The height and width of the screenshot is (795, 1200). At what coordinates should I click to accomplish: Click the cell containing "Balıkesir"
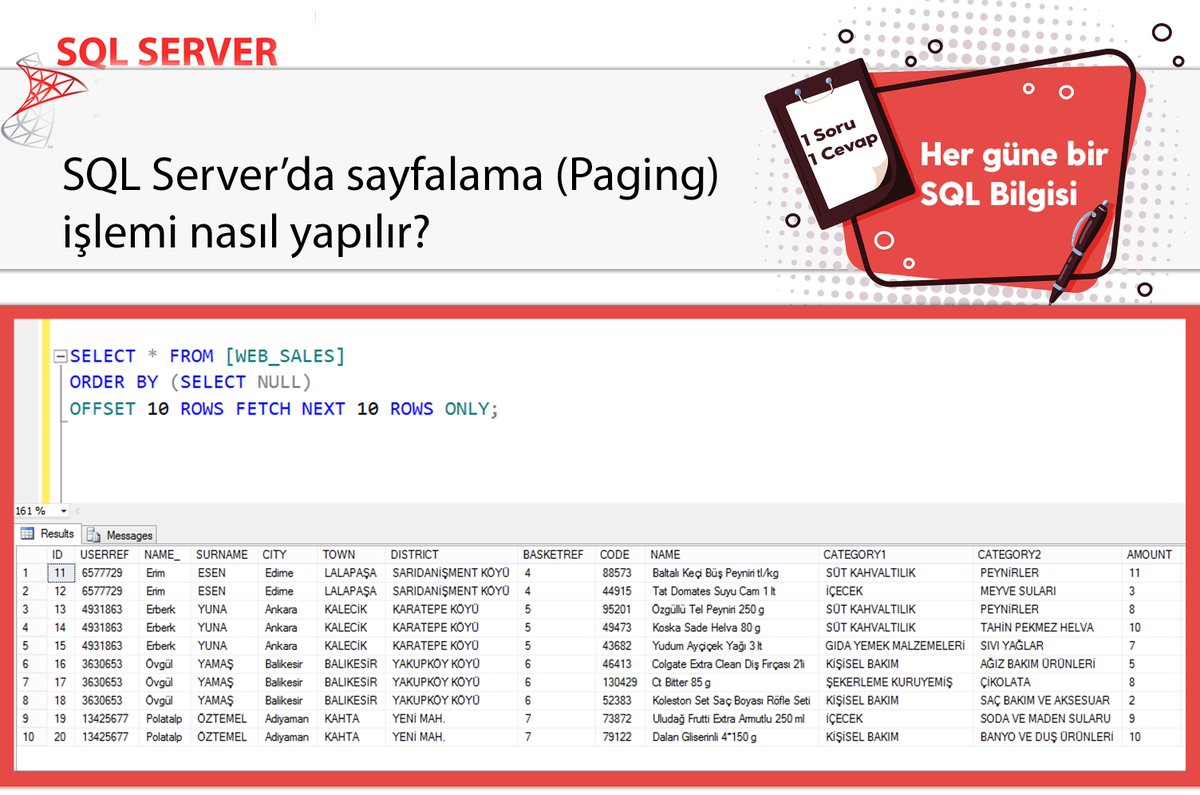[x=282, y=661]
